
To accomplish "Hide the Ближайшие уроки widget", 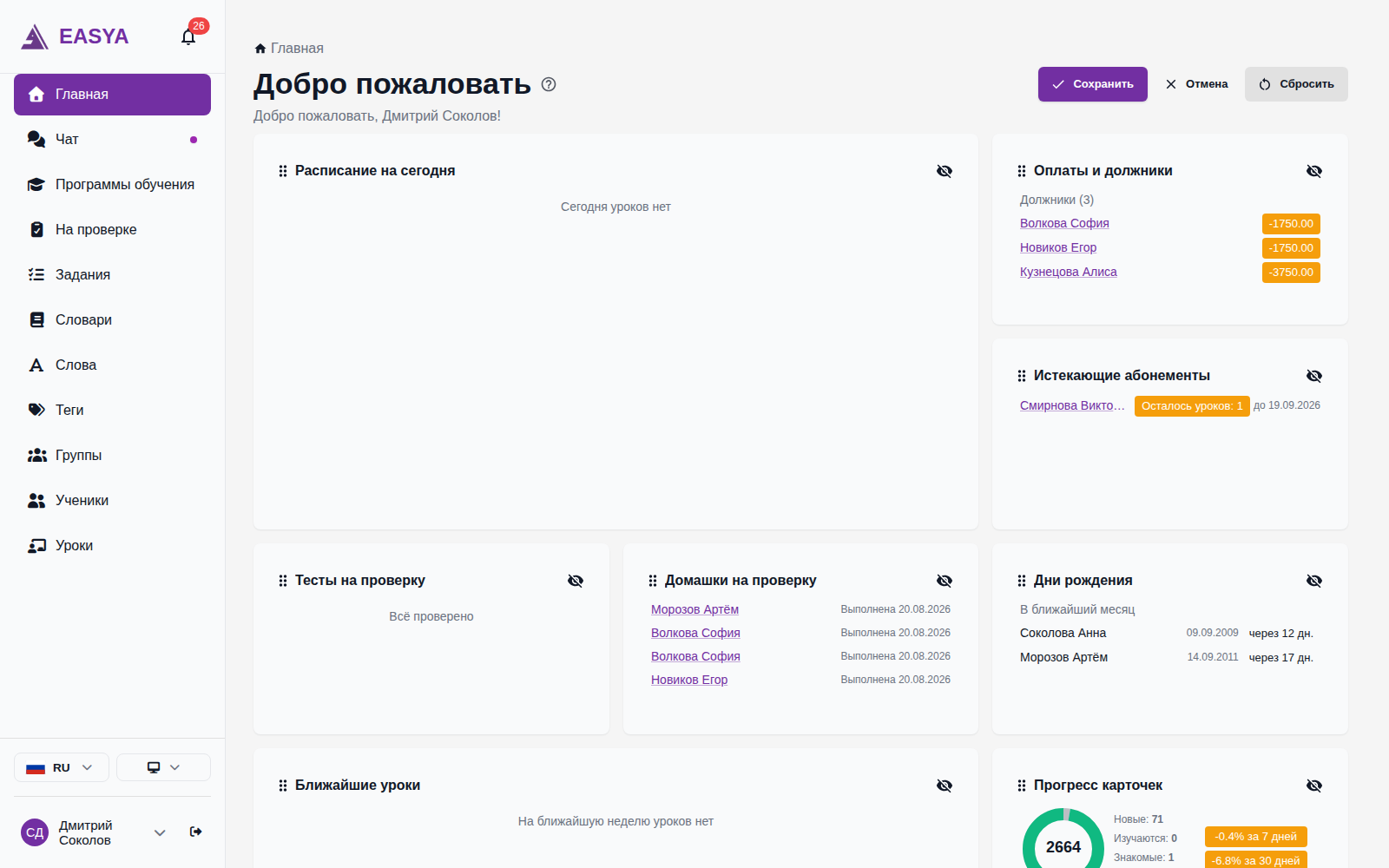I will 945,786.
